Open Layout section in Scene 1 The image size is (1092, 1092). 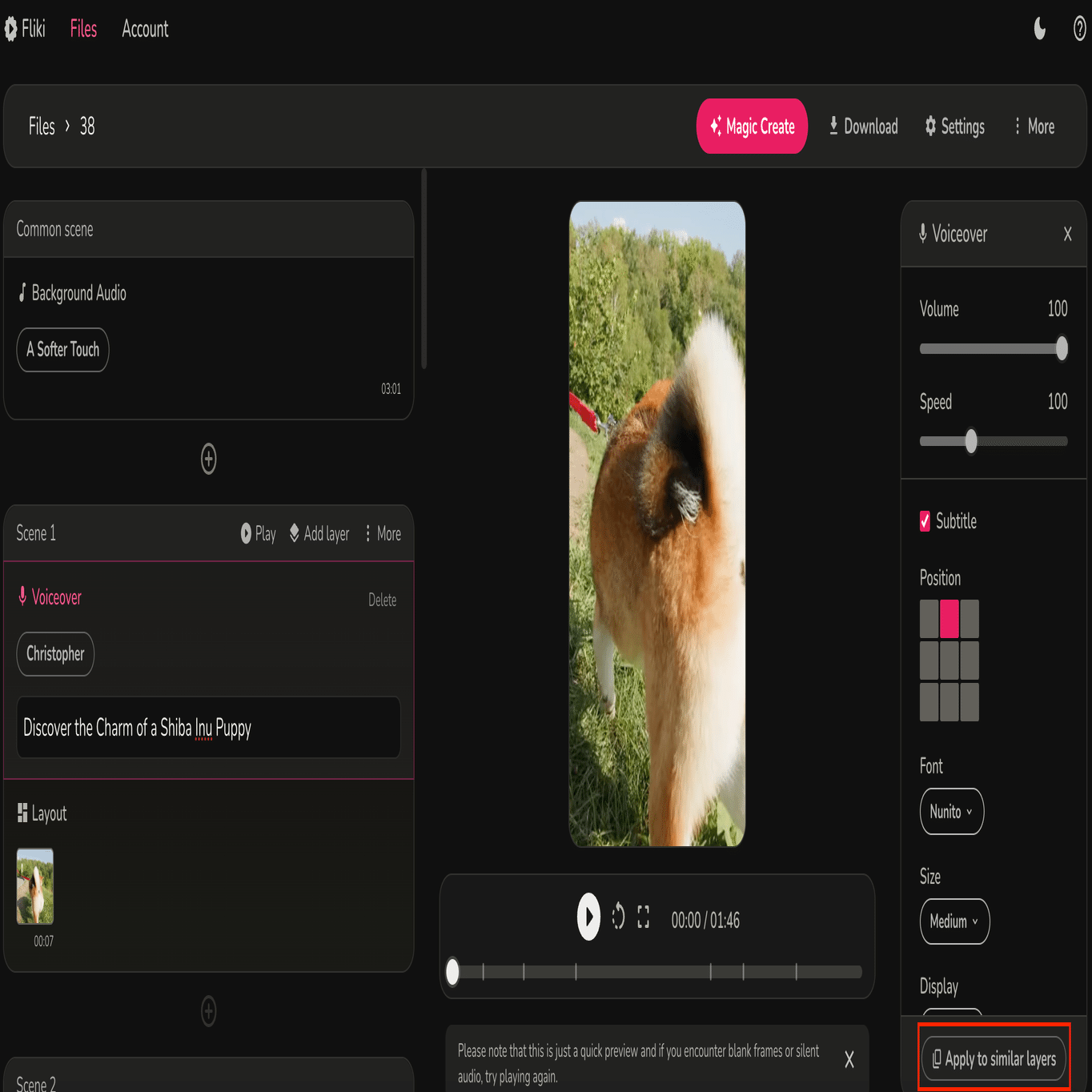point(42,813)
